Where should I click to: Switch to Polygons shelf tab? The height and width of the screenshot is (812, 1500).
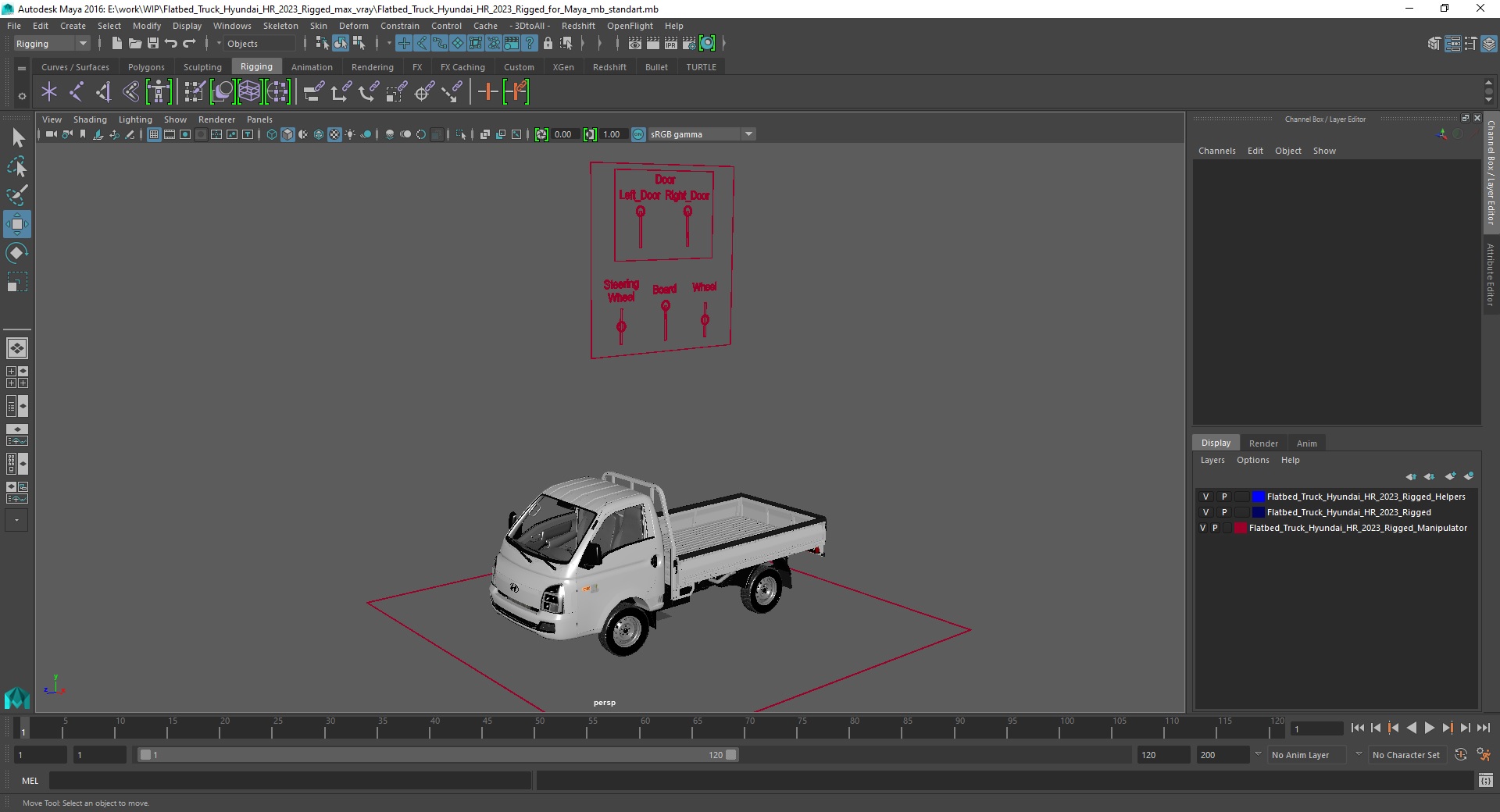point(146,67)
